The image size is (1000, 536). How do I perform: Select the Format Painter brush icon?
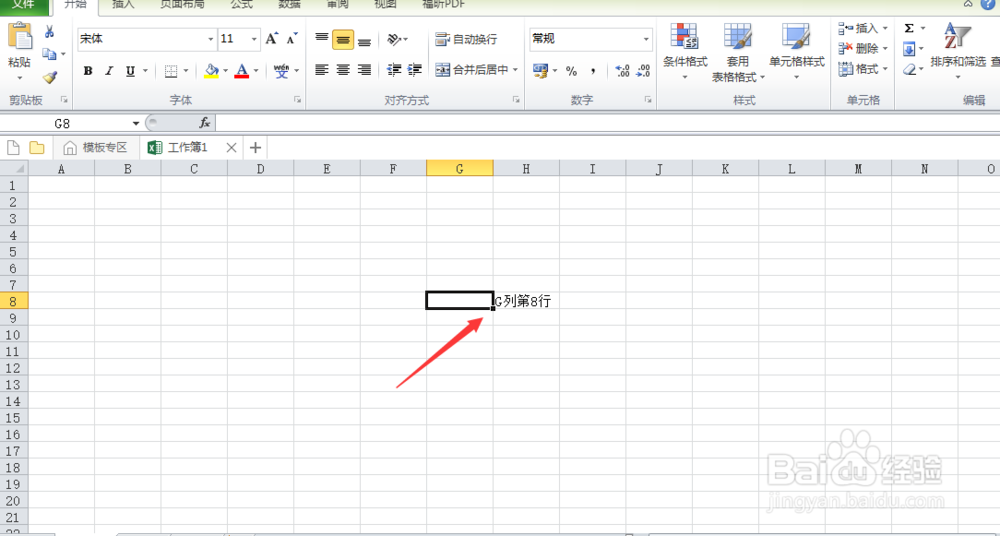tap(50, 77)
